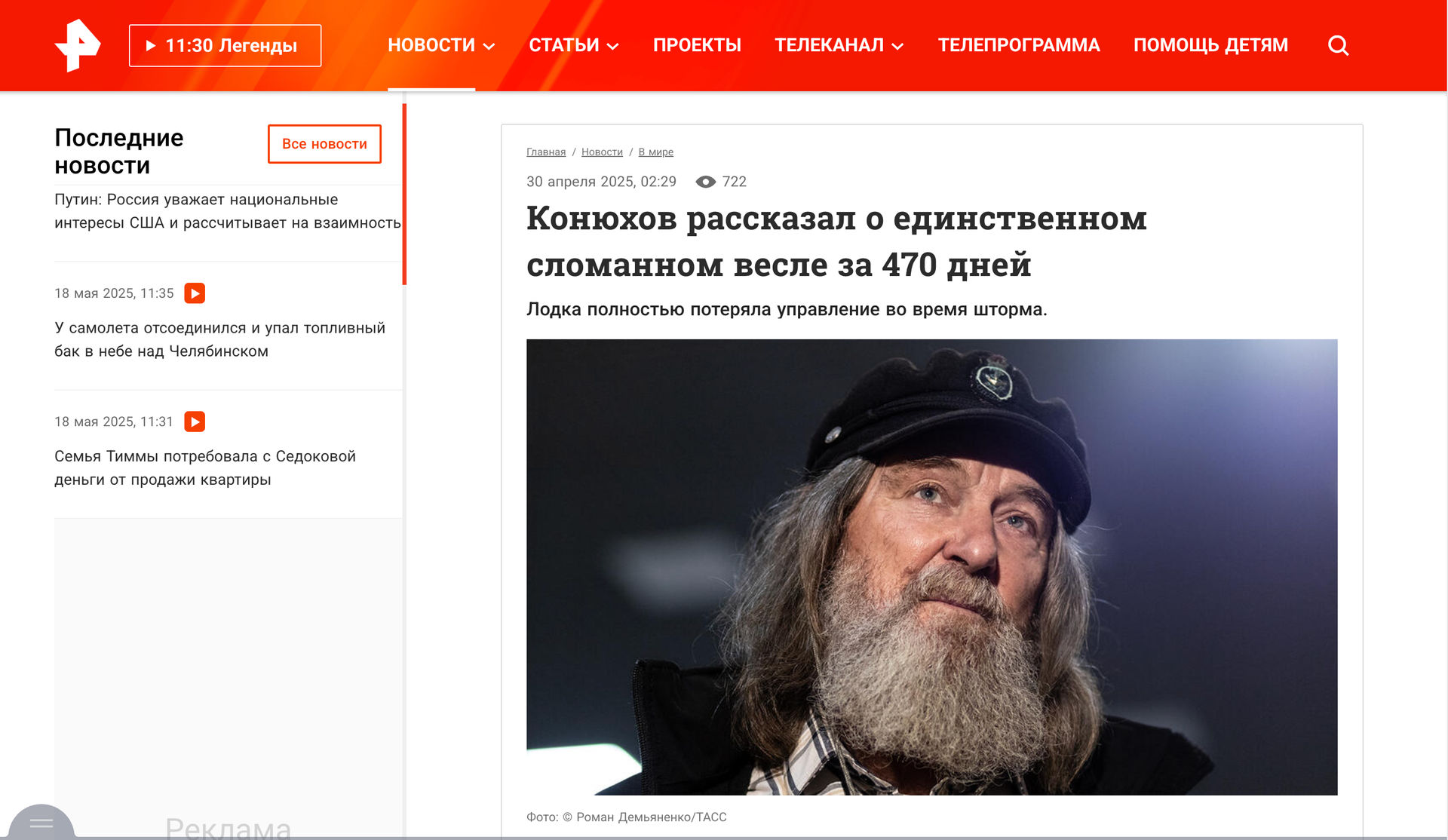Open the В мире breadcrumb link

(x=656, y=152)
